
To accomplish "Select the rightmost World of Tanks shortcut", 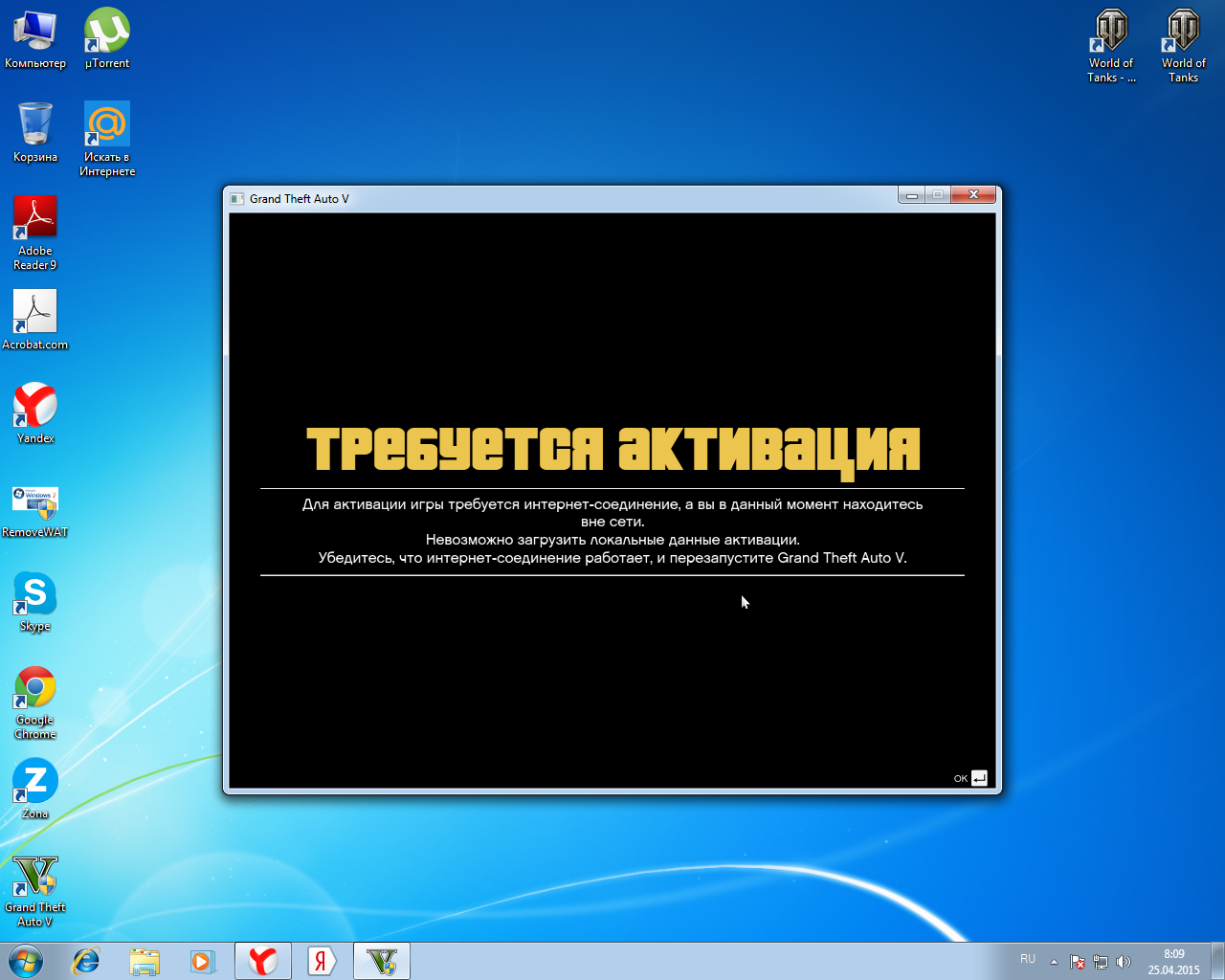I will [1184, 46].
